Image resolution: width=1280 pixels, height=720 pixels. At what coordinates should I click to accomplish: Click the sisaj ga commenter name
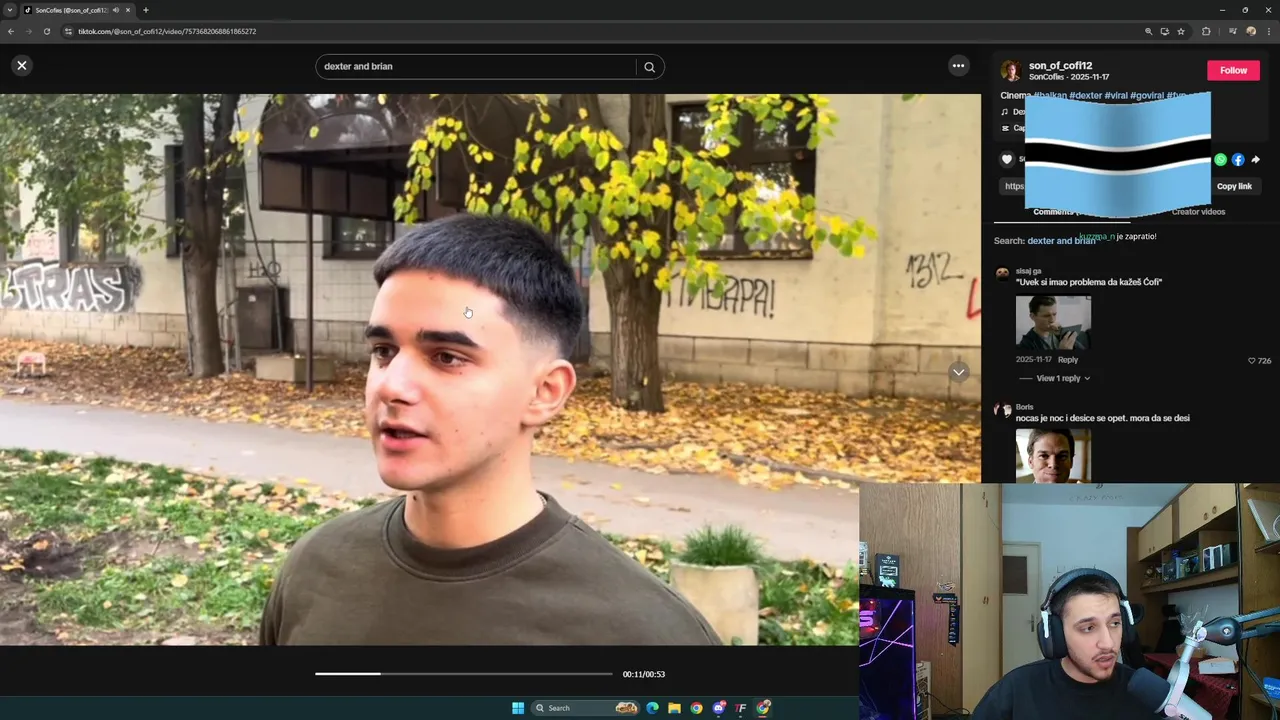point(1028,271)
